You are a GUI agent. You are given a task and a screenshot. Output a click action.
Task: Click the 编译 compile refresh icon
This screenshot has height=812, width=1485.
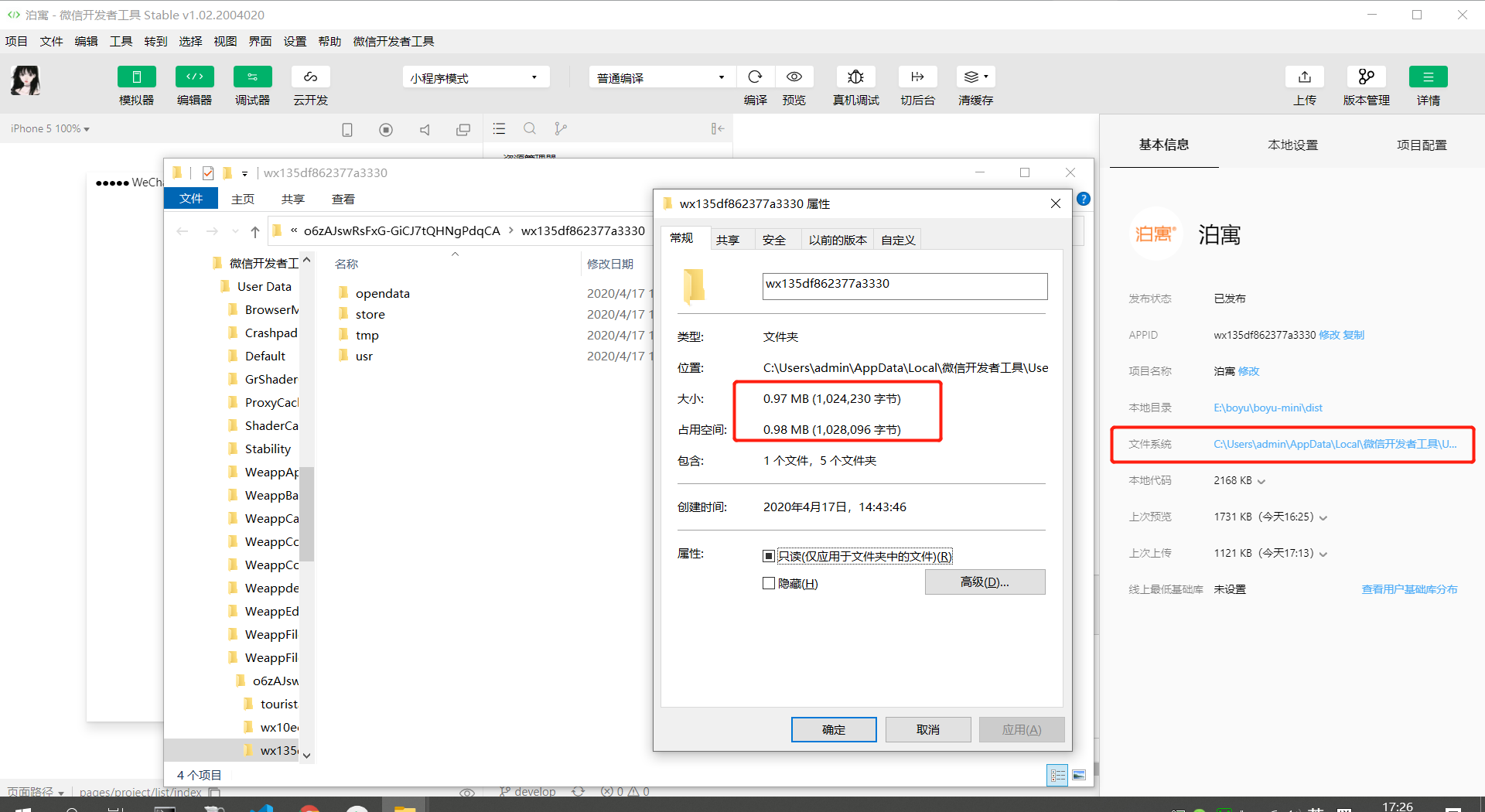[x=756, y=77]
